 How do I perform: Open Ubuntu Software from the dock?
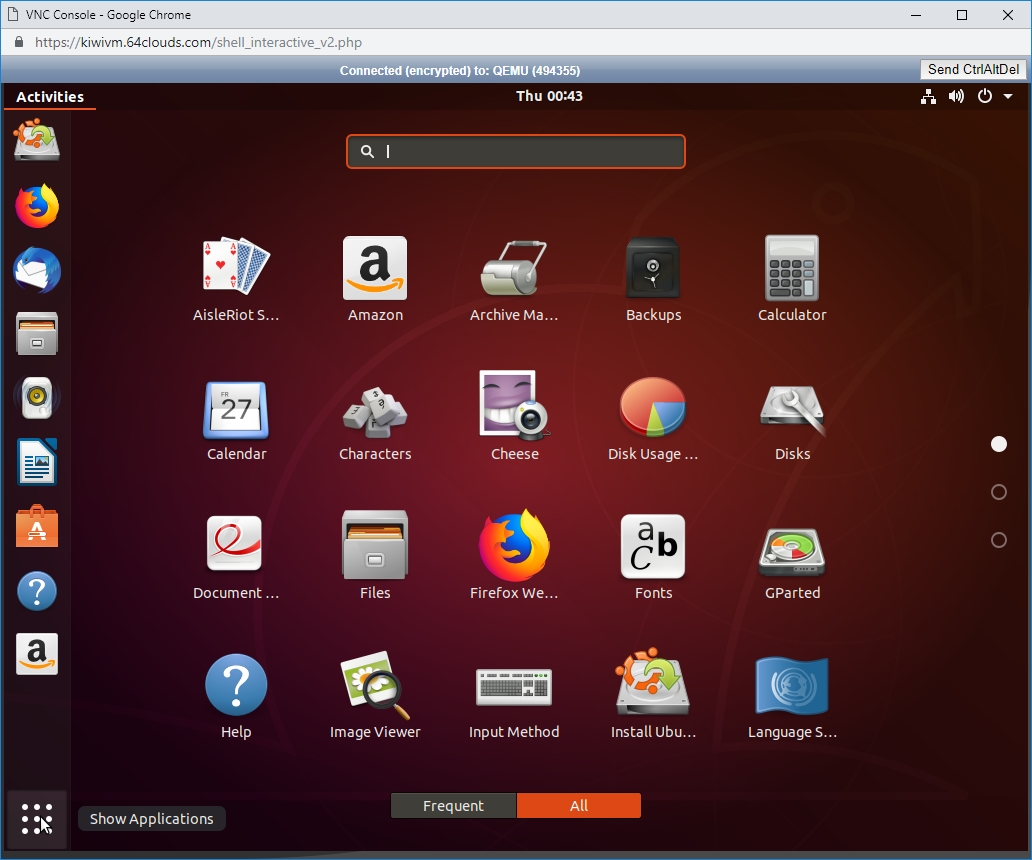37,526
